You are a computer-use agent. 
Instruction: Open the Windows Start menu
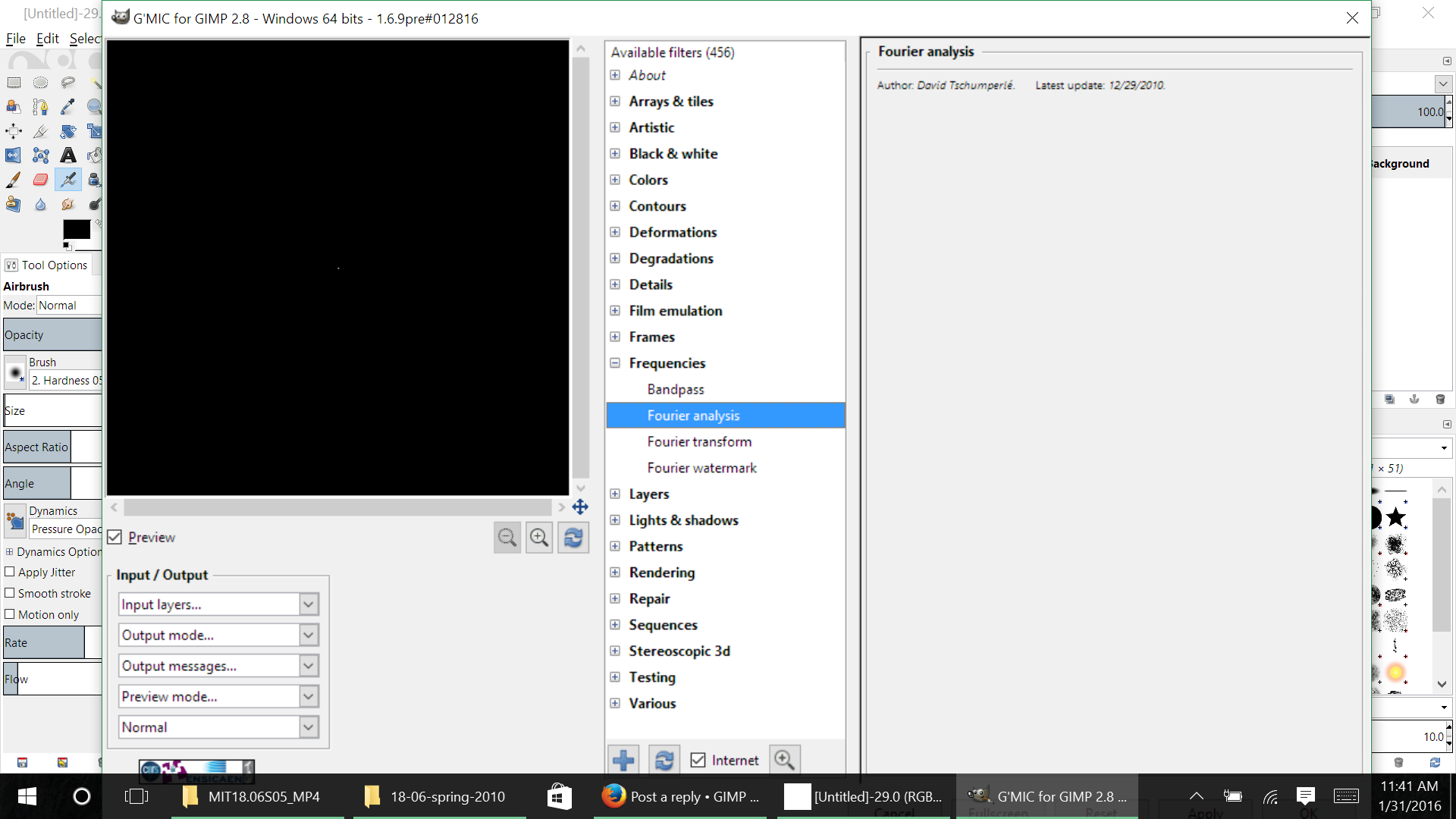pyautogui.click(x=27, y=796)
